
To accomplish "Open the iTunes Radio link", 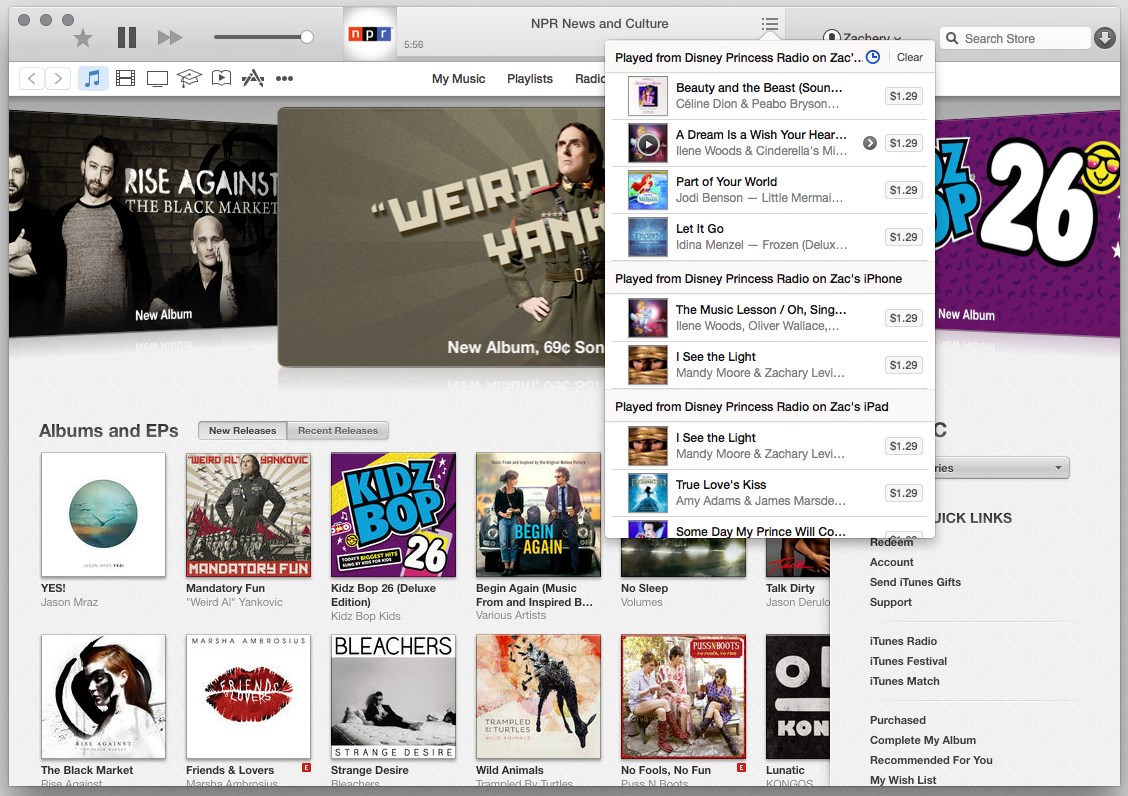I will (903, 641).
